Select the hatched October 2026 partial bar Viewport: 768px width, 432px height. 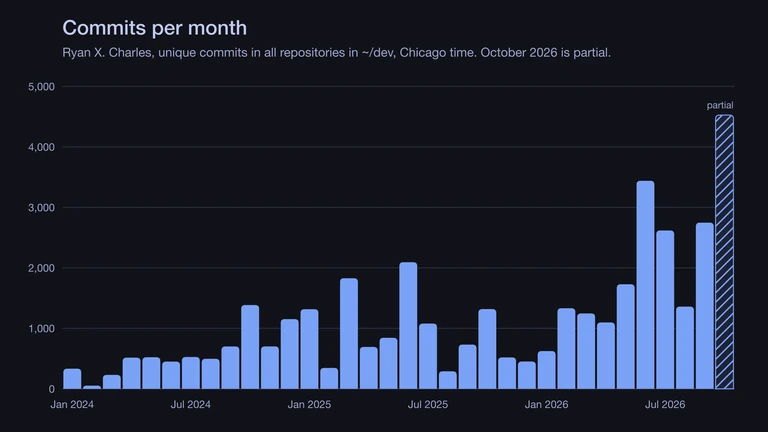(x=724, y=252)
